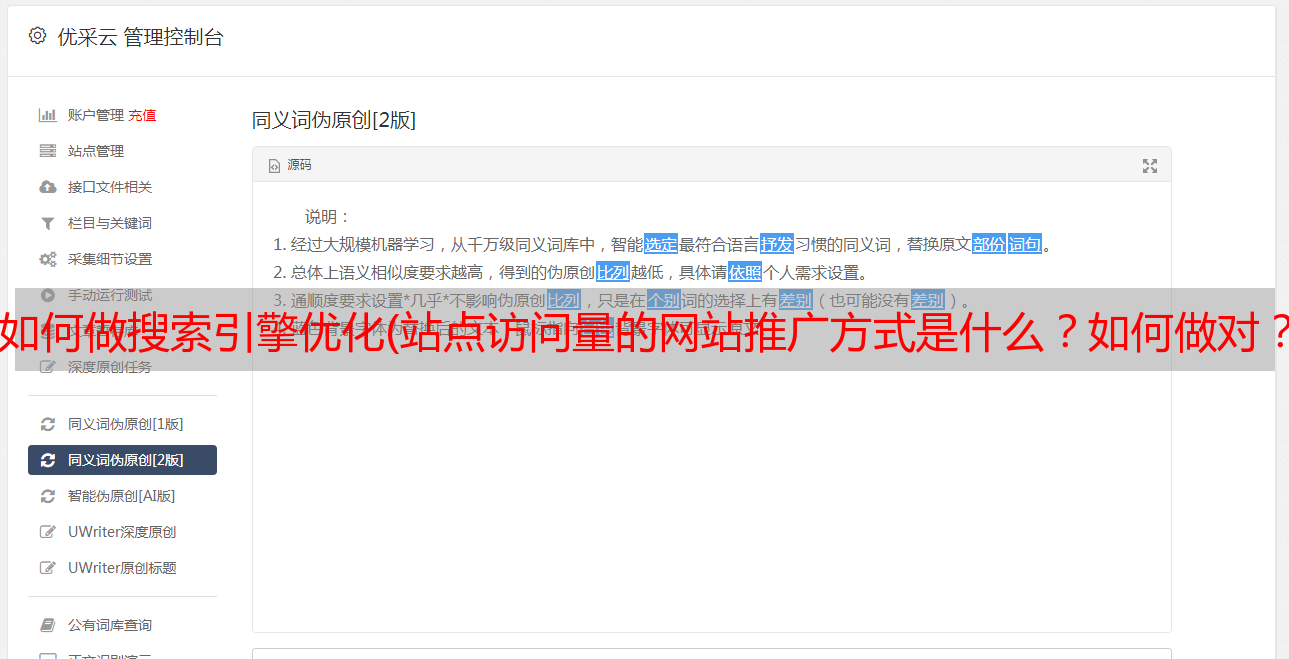The image size is (1289, 659).
Task: Click the gear icon beside 优采云 管理控制台
Action: (x=37, y=36)
